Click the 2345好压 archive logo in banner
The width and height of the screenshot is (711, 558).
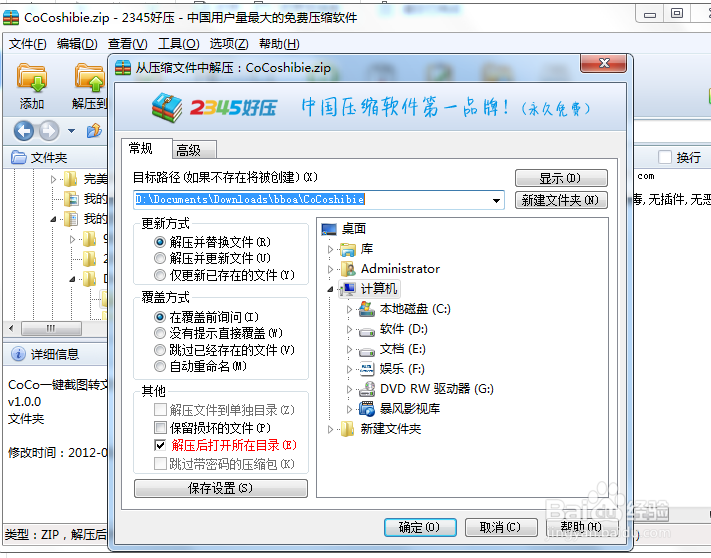[167, 107]
